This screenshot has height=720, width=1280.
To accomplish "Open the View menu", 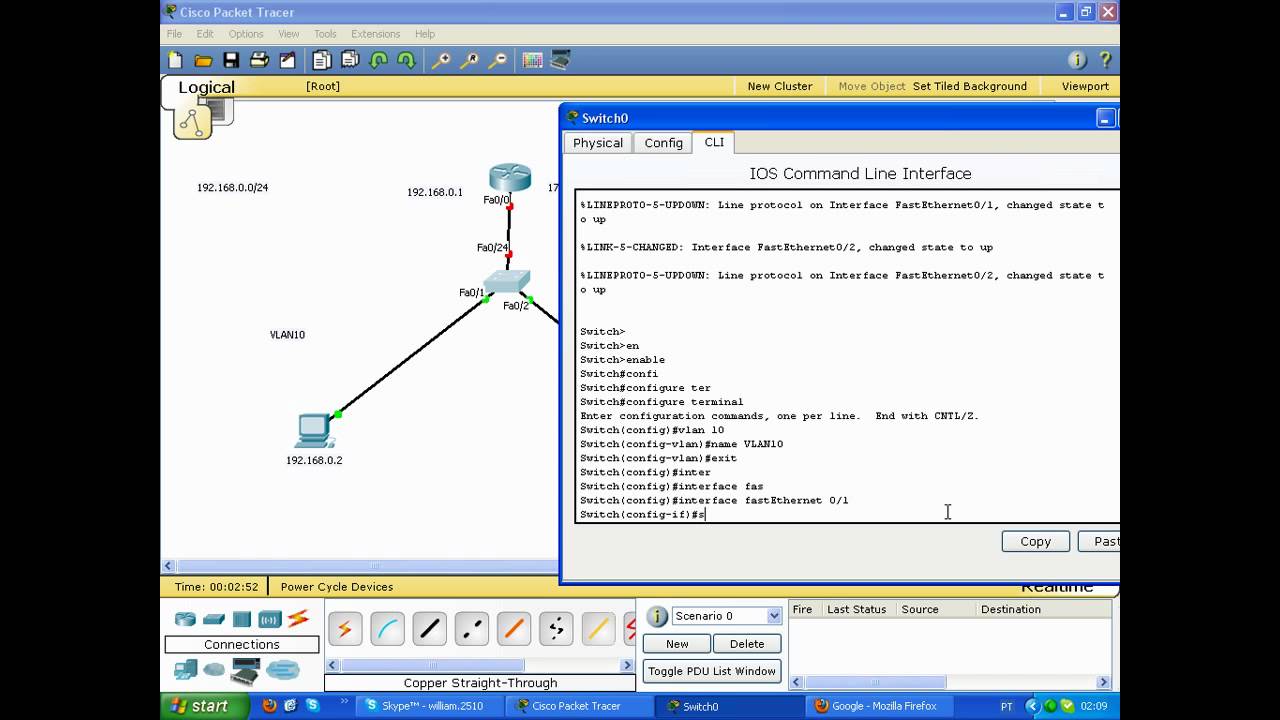I will [289, 34].
